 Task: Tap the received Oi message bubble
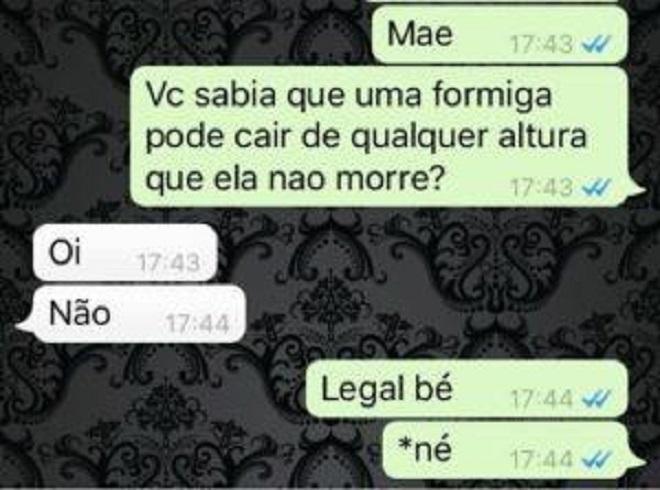(x=125, y=252)
